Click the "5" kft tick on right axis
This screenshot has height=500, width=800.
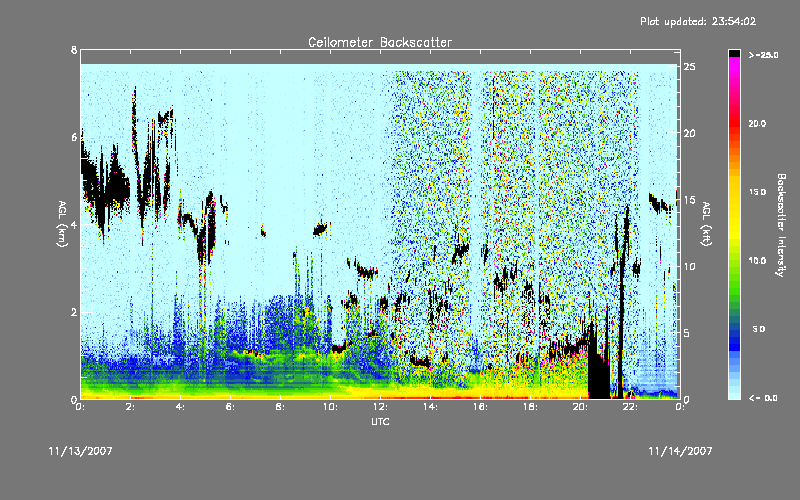tap(687, 333)
